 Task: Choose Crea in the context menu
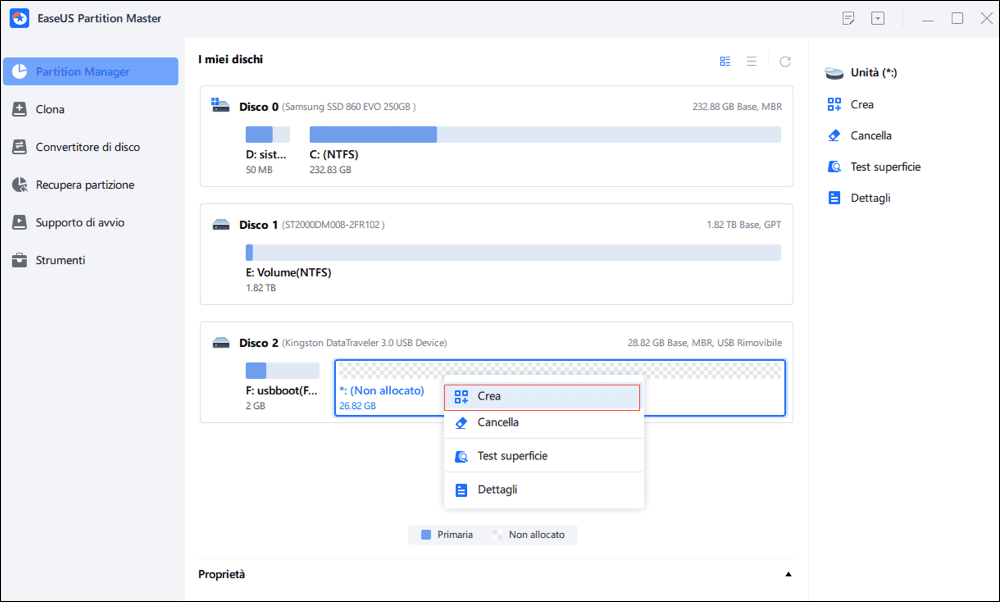click(x=542, y=397)
